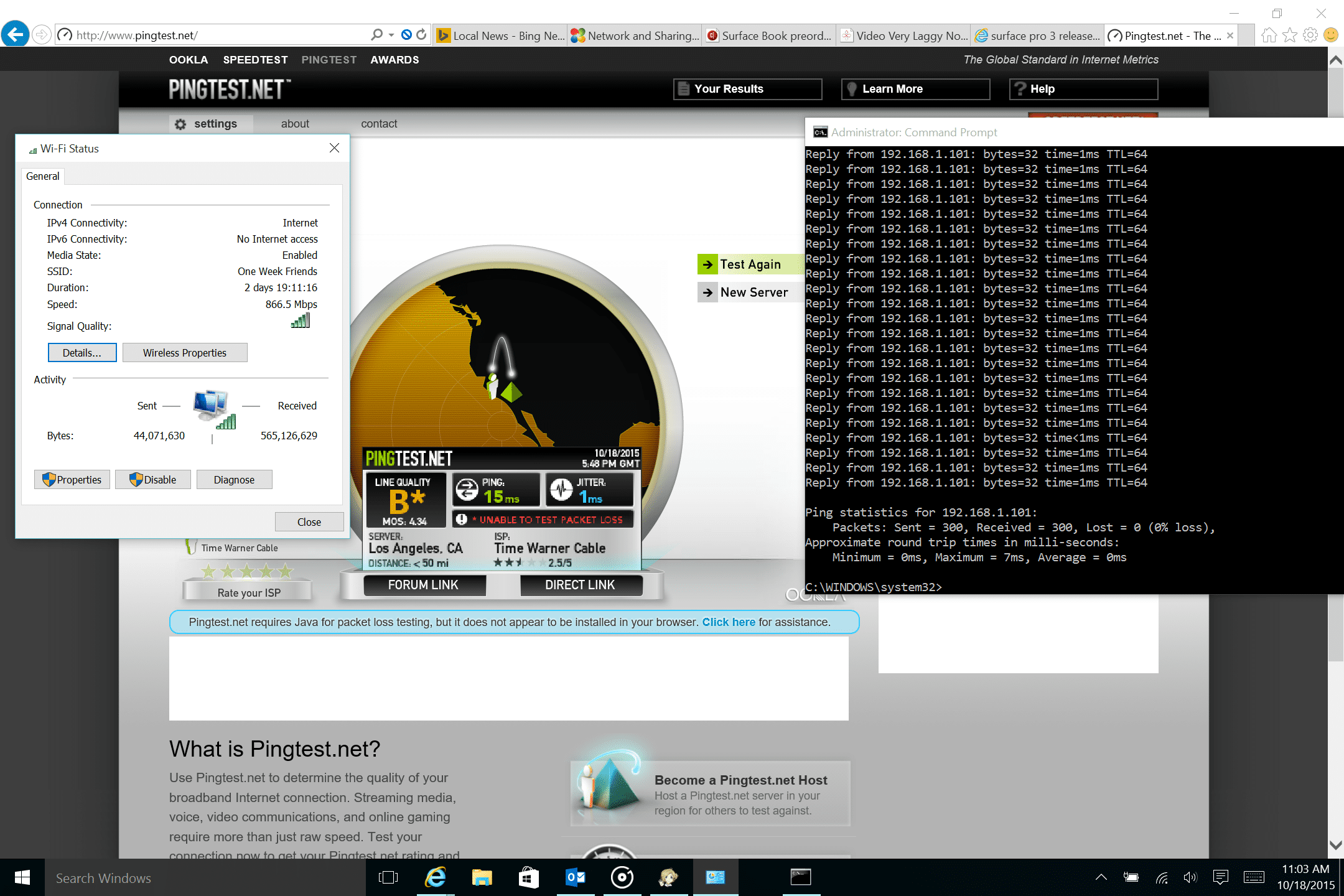Click the Help button

(x=1083, y=89)
